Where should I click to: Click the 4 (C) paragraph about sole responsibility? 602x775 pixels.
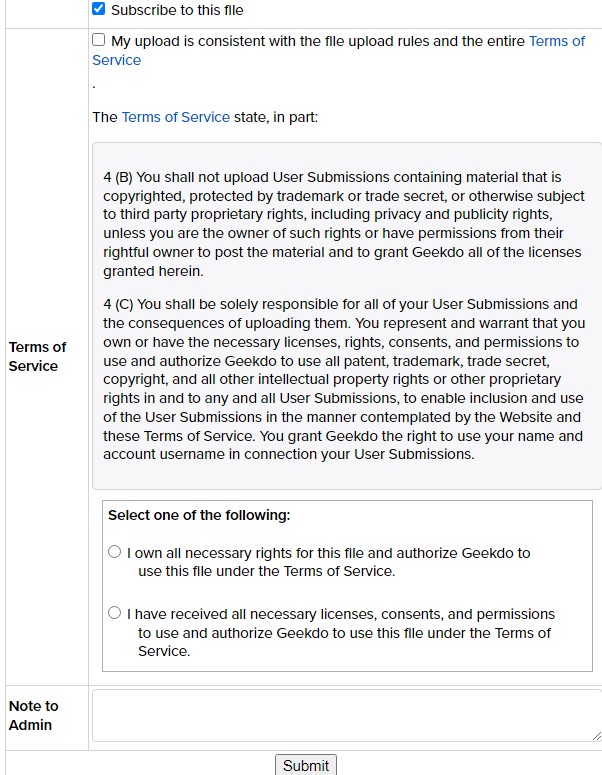pyautogui.click(x=344, y=379)
